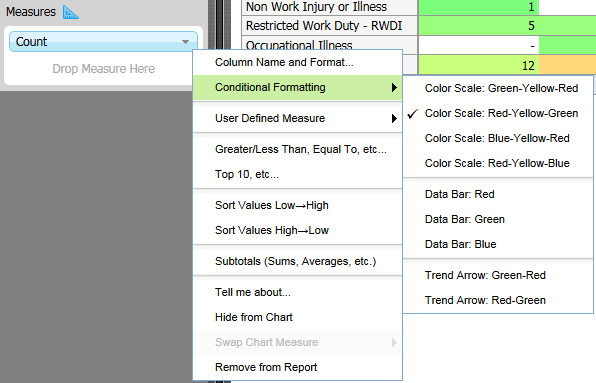Expand the Conditional Formatting submenu arrow
596x383 pixels.
pos(394,88)
